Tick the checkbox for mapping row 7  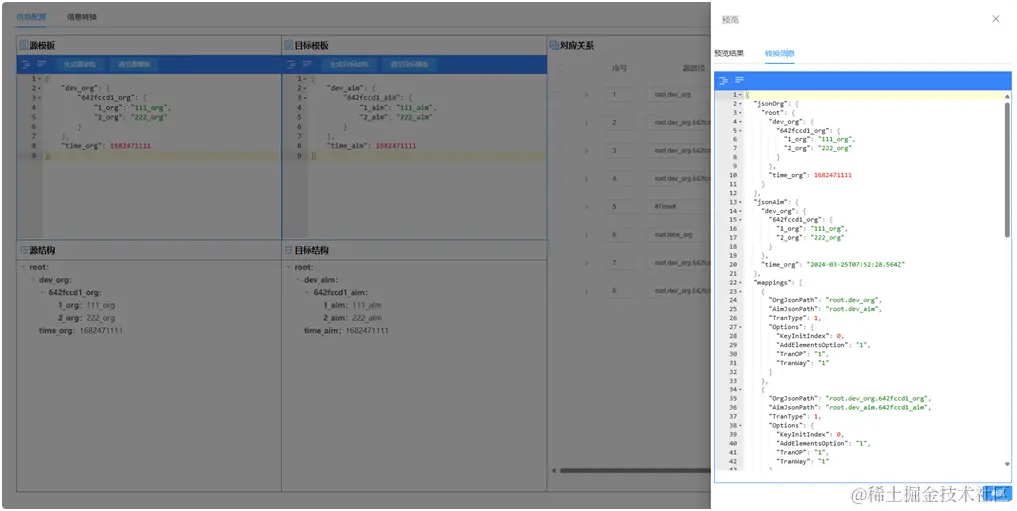point(559,263)
